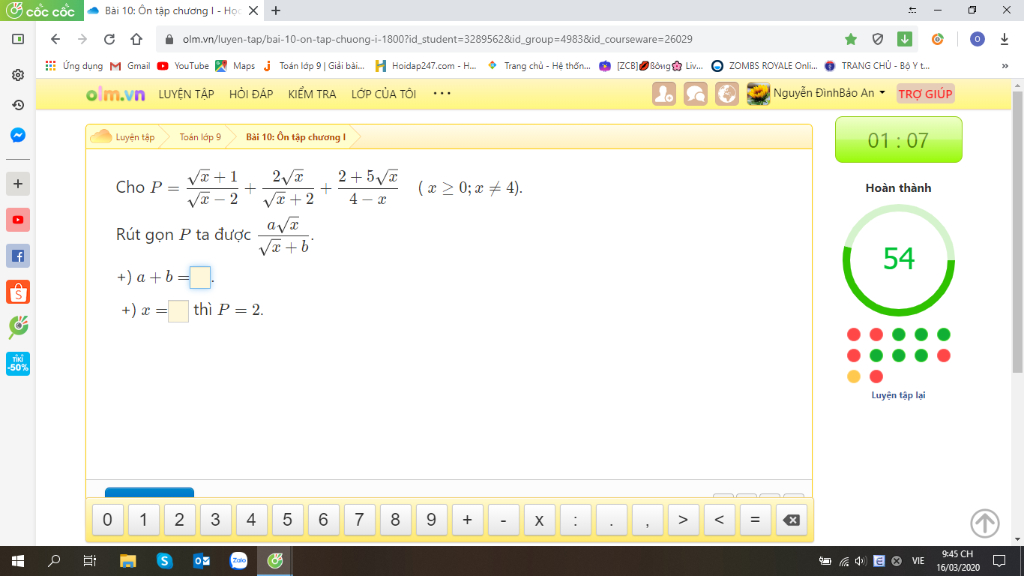Viewport: 1024px width, 576px height.
Task: Bookmark this page with the star
Action: point(850,39)
